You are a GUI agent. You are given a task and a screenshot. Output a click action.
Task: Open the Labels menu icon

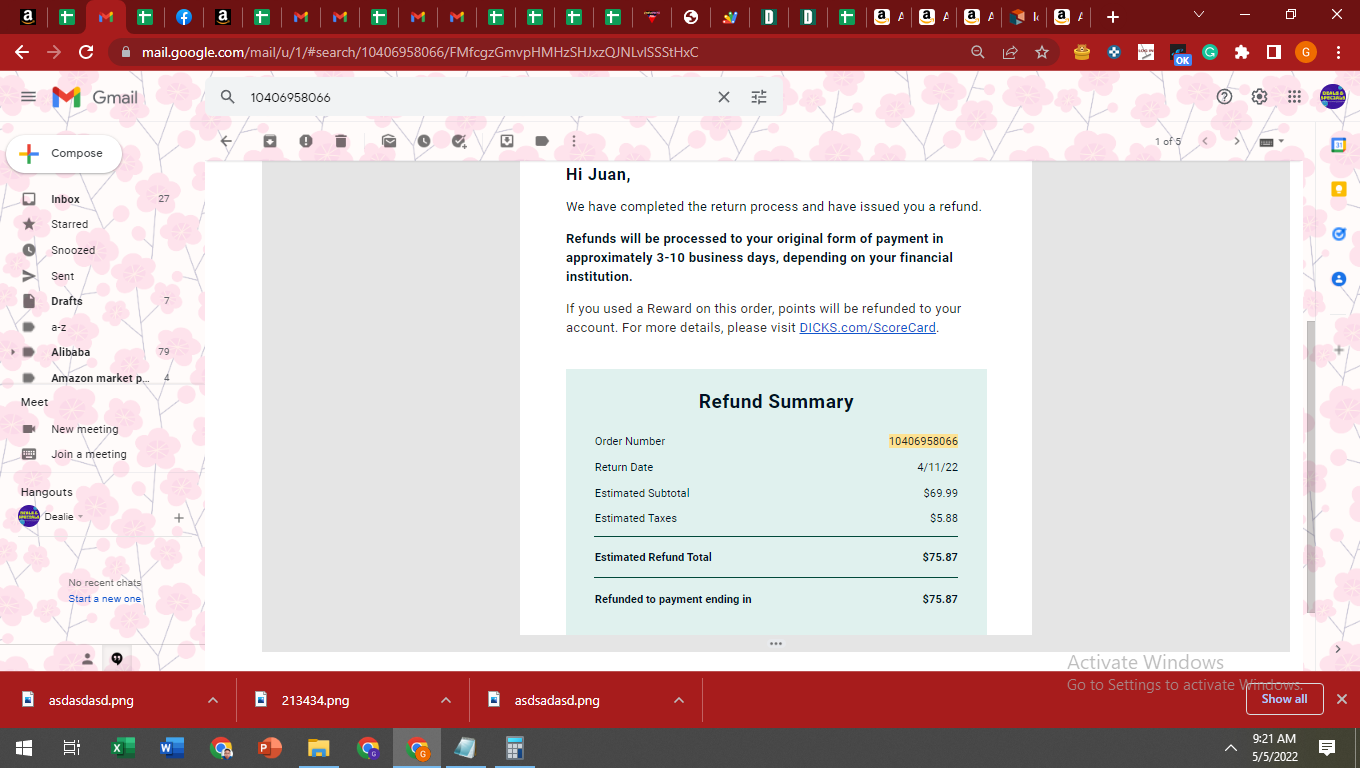pyautogui.click(x=542, y=141)
